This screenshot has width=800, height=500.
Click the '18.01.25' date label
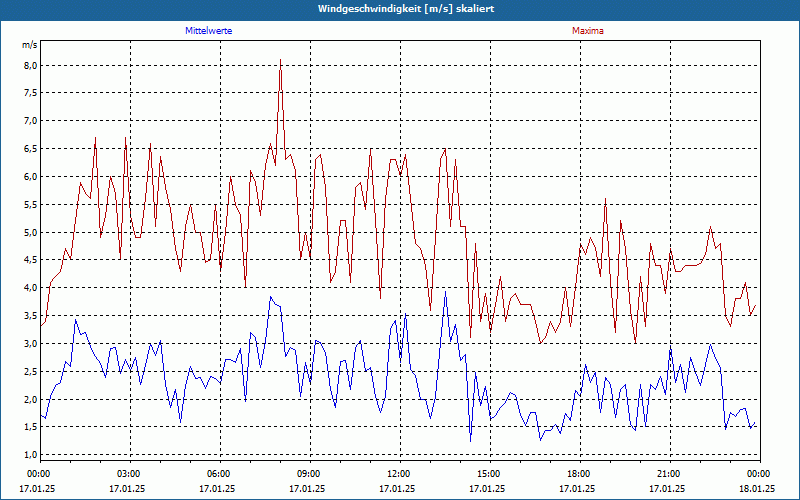point(757,489)
